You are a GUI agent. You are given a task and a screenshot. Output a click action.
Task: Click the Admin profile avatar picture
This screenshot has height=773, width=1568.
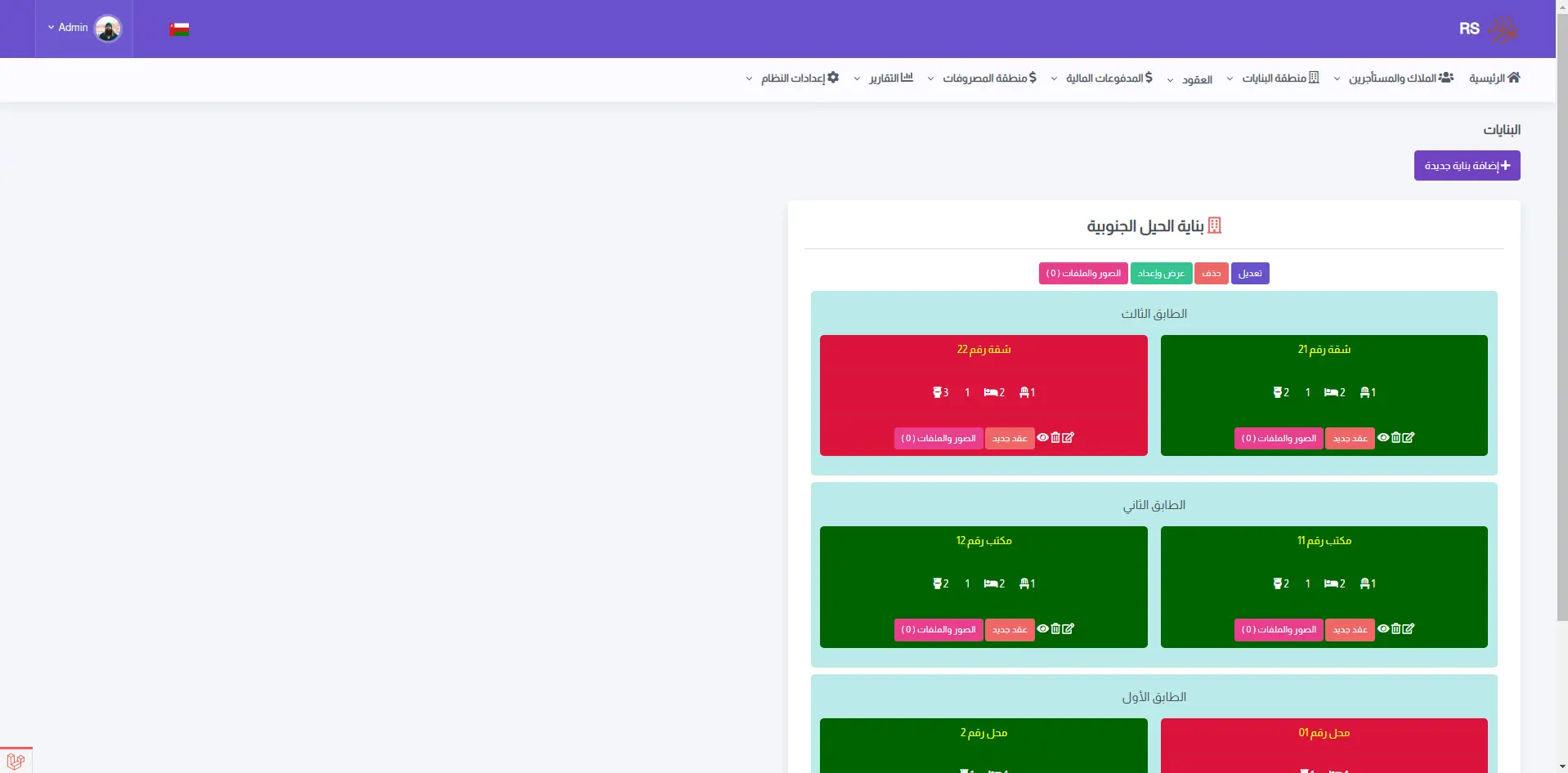click(x=108, y=29)
